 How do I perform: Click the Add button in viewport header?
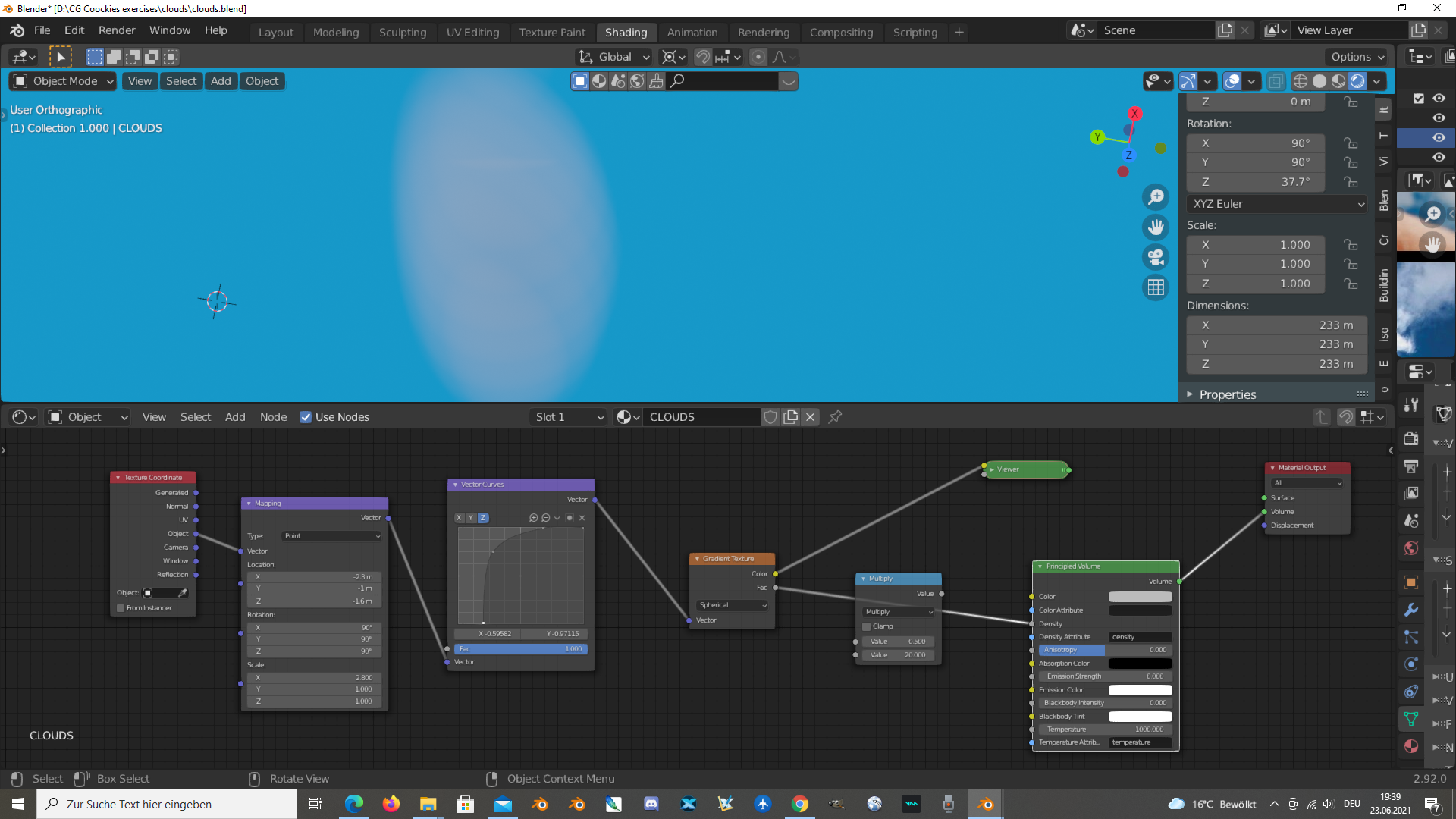[221, 81]
